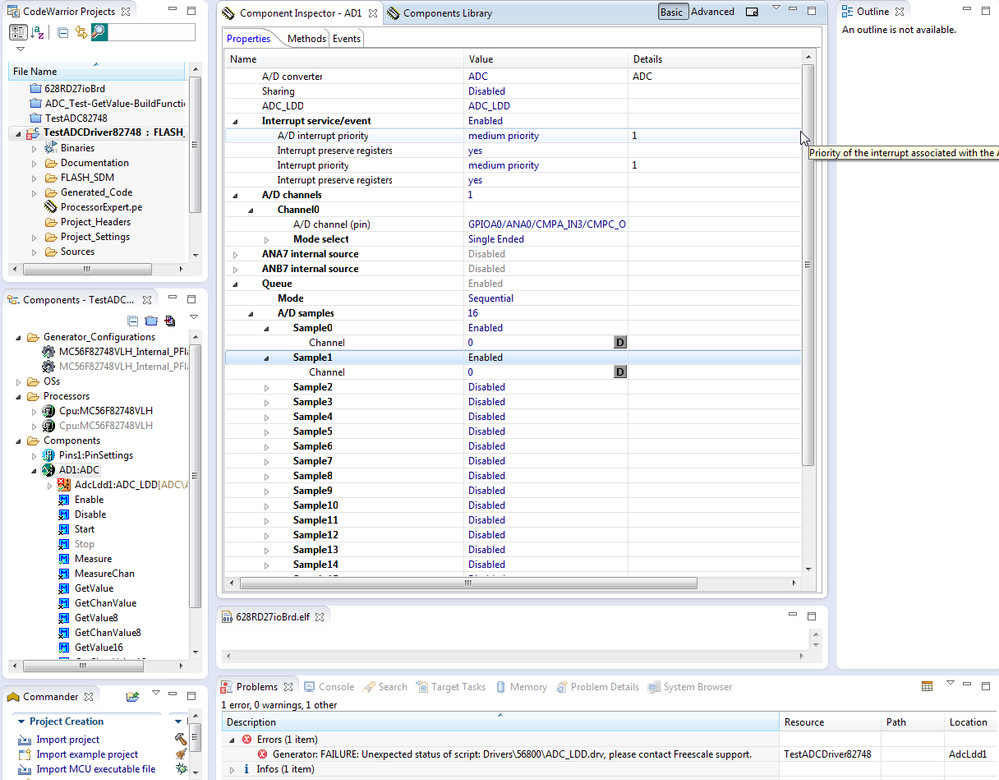The height and width of the screenshot is (780, 999).
Task: Open the search magnifier in Projects toolbar
Action: [x=97, y=33]
